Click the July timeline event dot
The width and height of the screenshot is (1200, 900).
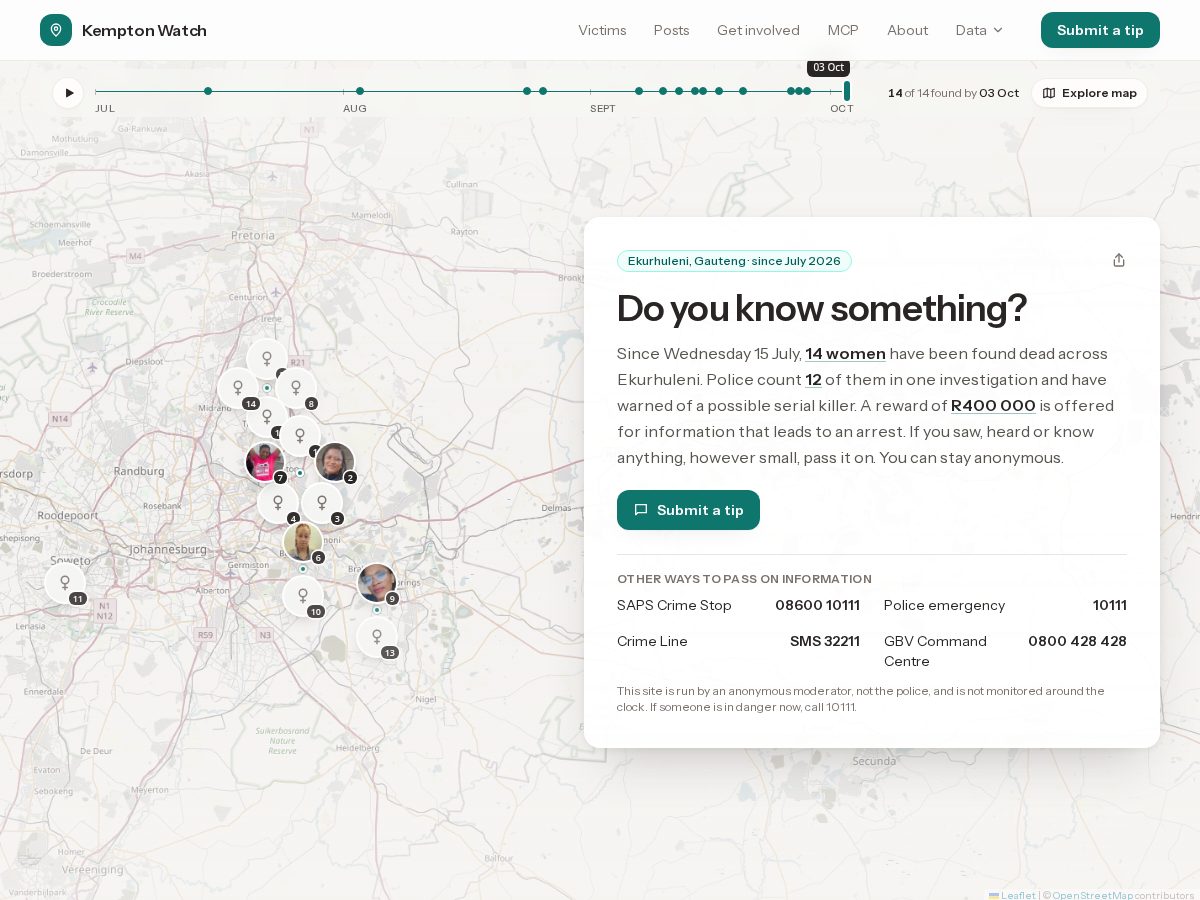208,91
